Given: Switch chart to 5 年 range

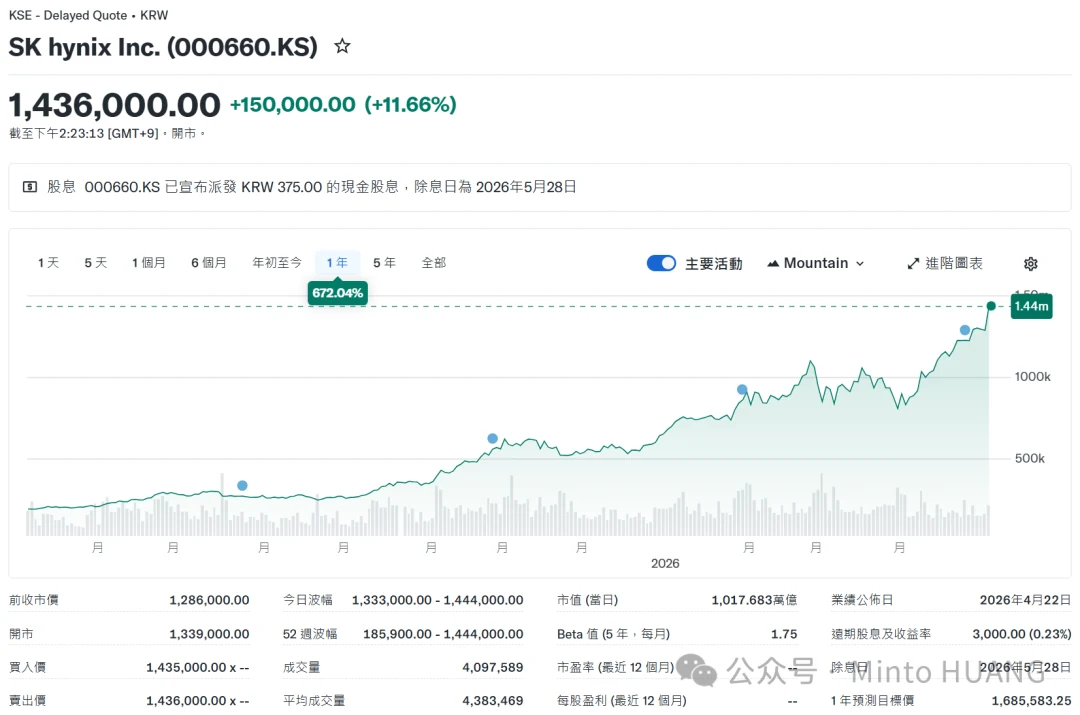Looking at the screenshot, I should click(384, 262).
